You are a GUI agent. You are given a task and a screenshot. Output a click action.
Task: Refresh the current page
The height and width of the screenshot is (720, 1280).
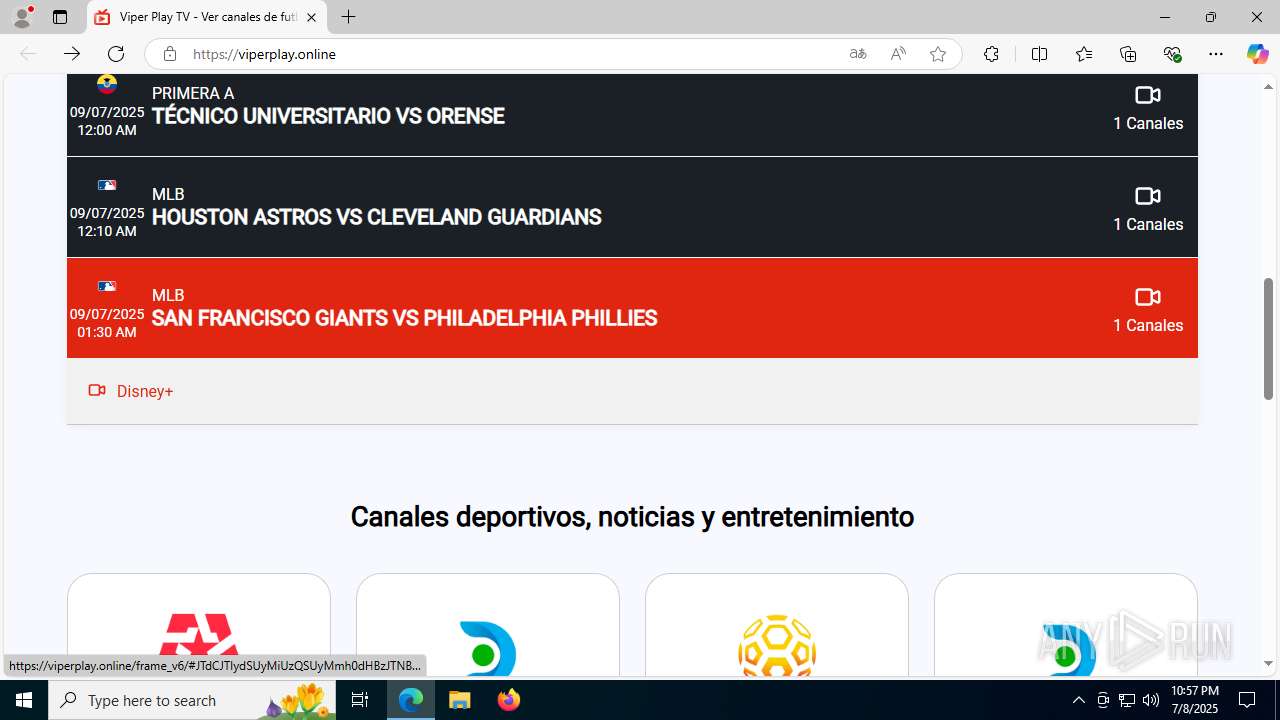pos(116,54)
